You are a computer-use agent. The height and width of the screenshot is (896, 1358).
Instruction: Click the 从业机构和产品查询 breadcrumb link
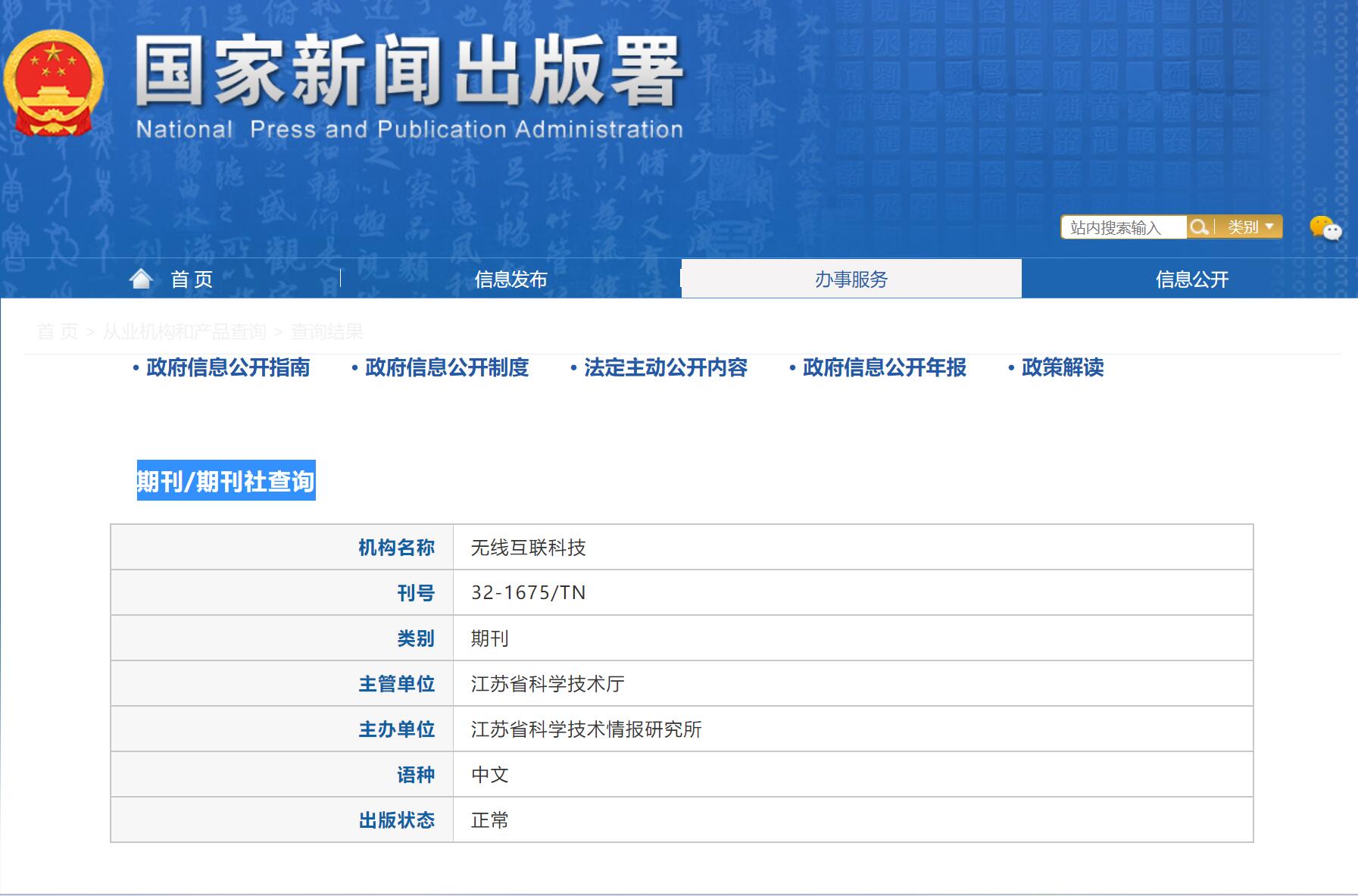(x=184, y=332)
